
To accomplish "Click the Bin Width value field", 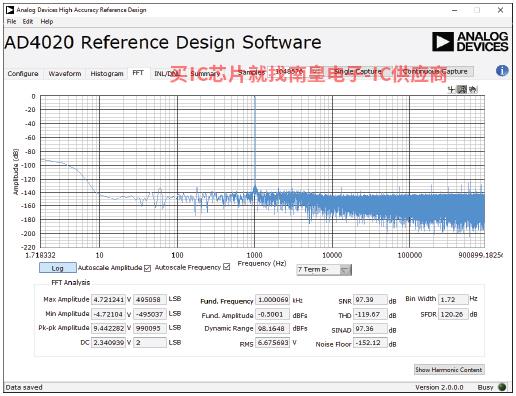I will [453, 299].
